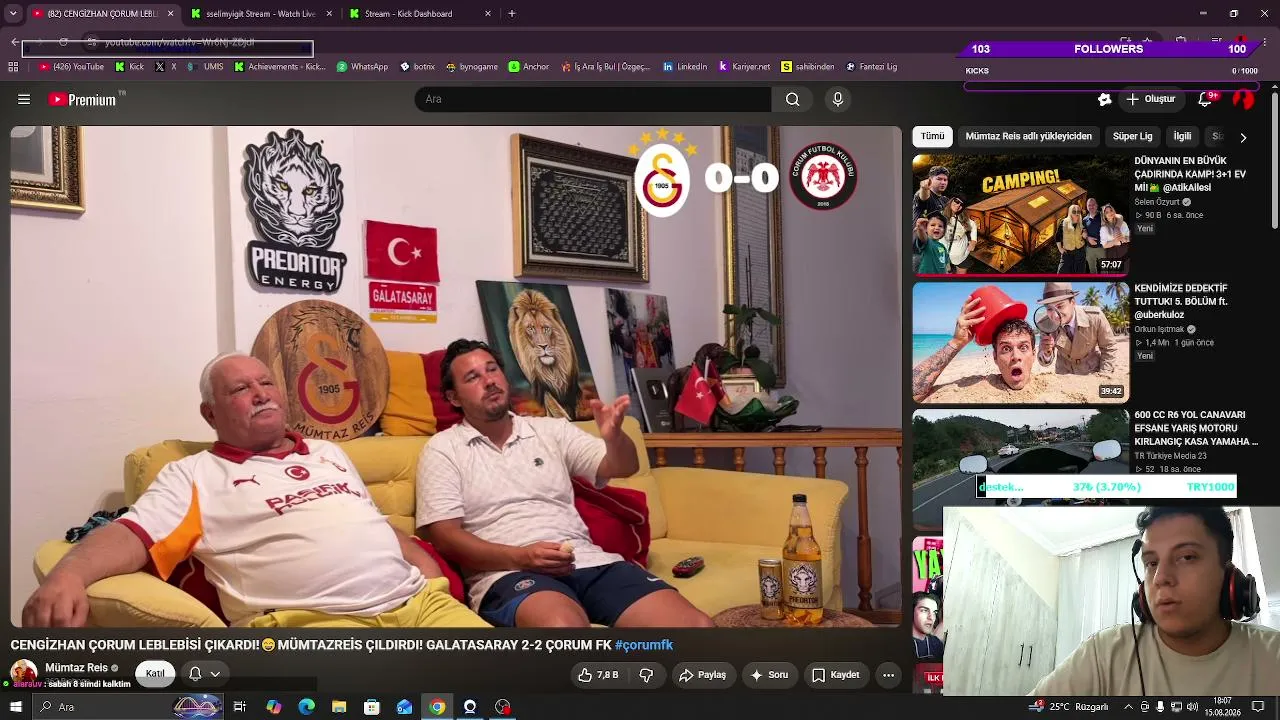Expand the Chrome tab search dropdown

coord(13,13)
